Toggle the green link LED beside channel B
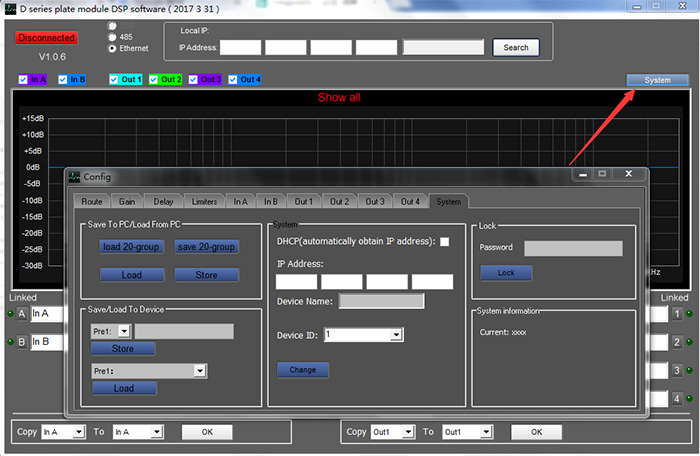Viewport: 700px width, 456px height. pos(11,342)
